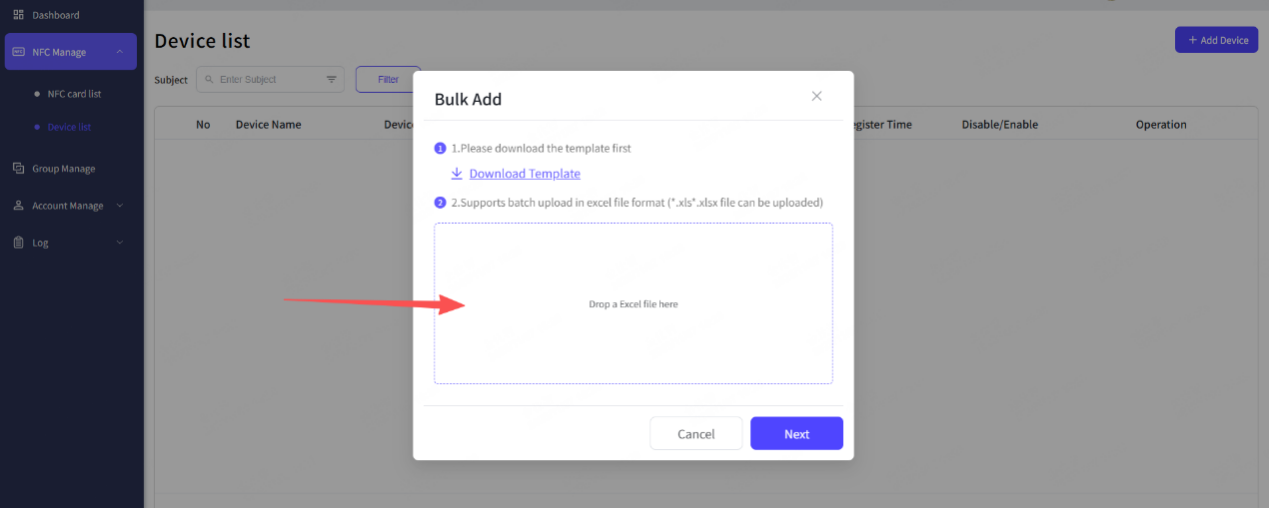Click the Excel file drop zone

(x=633, y=303)
